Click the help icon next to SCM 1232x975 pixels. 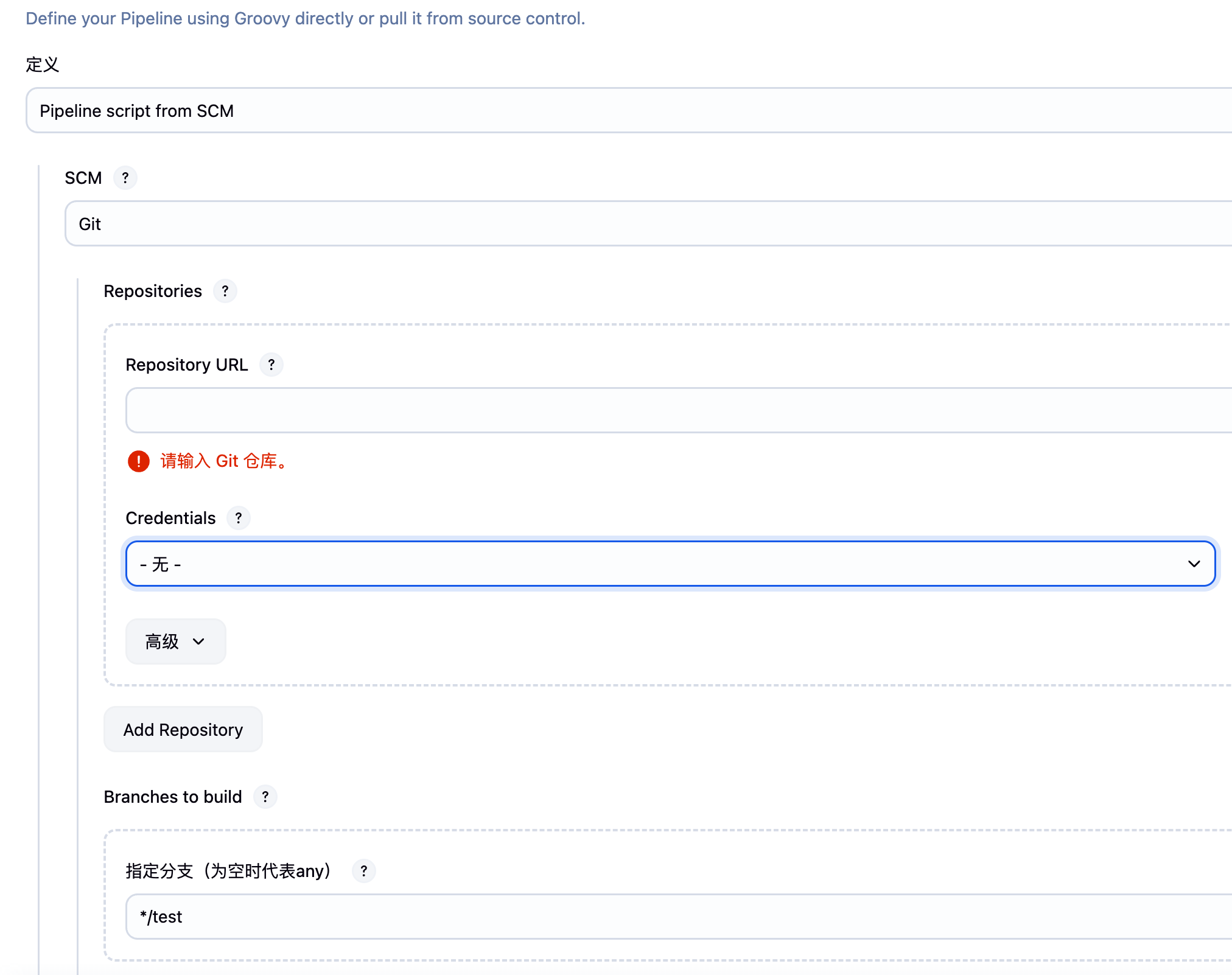(125, 178)
